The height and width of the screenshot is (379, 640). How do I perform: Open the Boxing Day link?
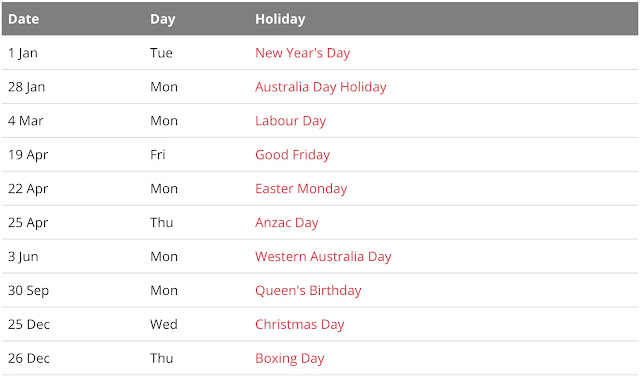(x=289, y=358)
